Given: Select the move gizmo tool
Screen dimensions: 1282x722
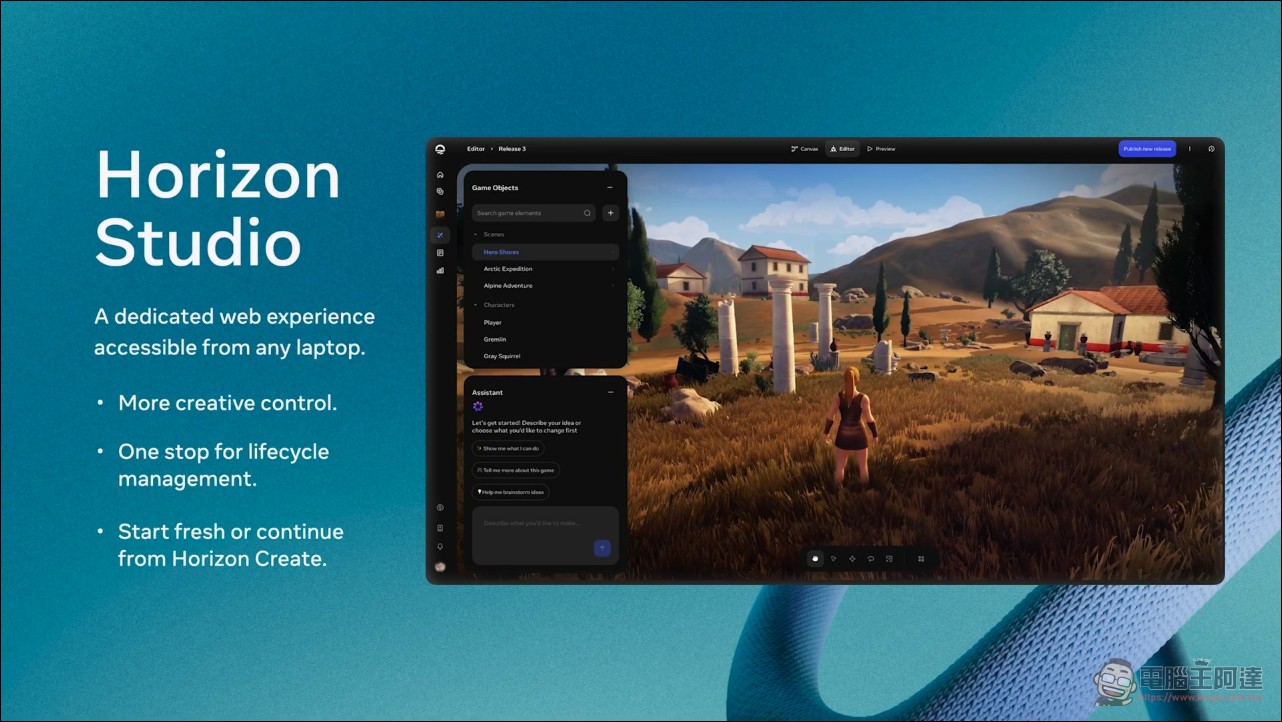Looking at the screenshot, I should tap(852, 559).
